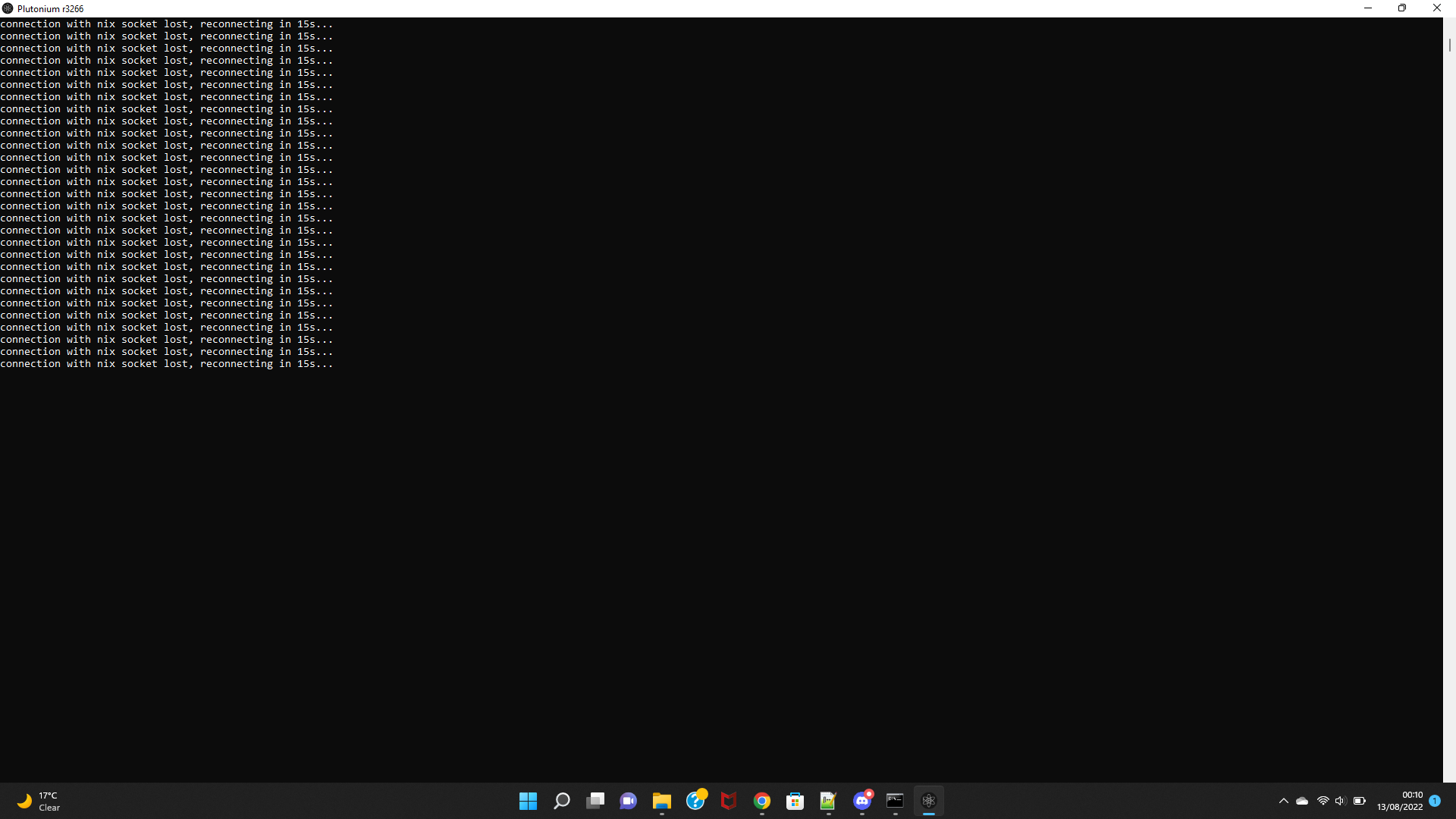This screenshot has height=819, width=1456.
Task: Switch to the Command Prompt window
Action: pyautogui.click(x=895, y=801)
